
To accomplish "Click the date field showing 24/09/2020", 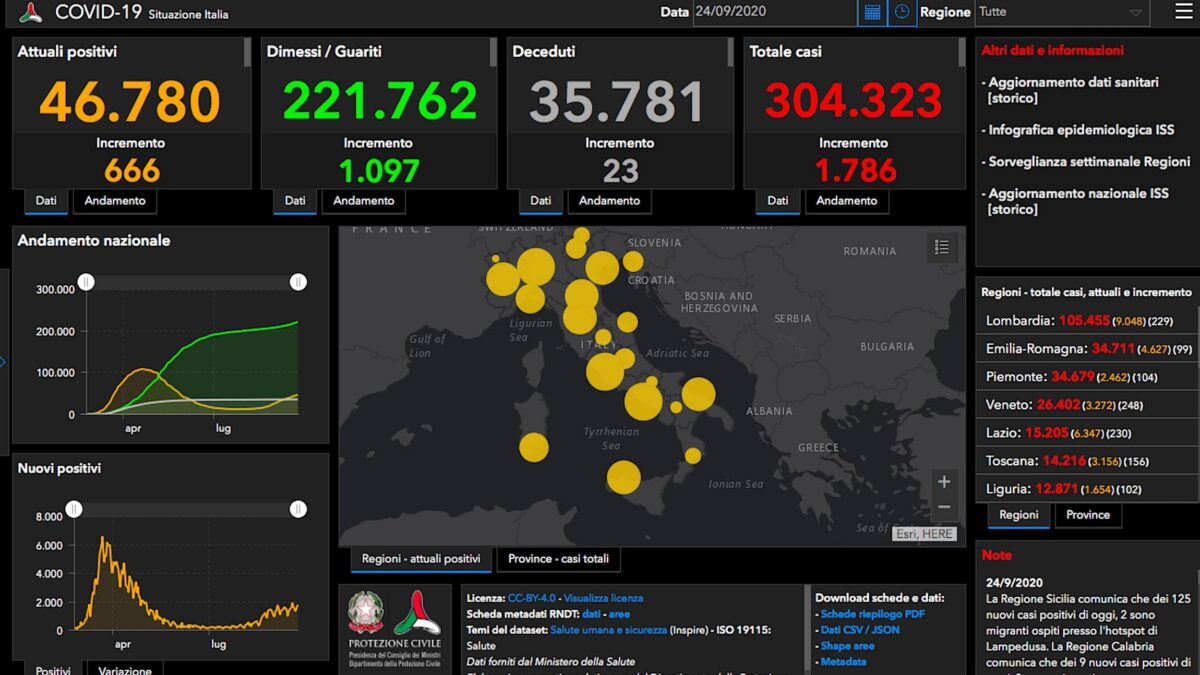I will click(x=775, y=12).
